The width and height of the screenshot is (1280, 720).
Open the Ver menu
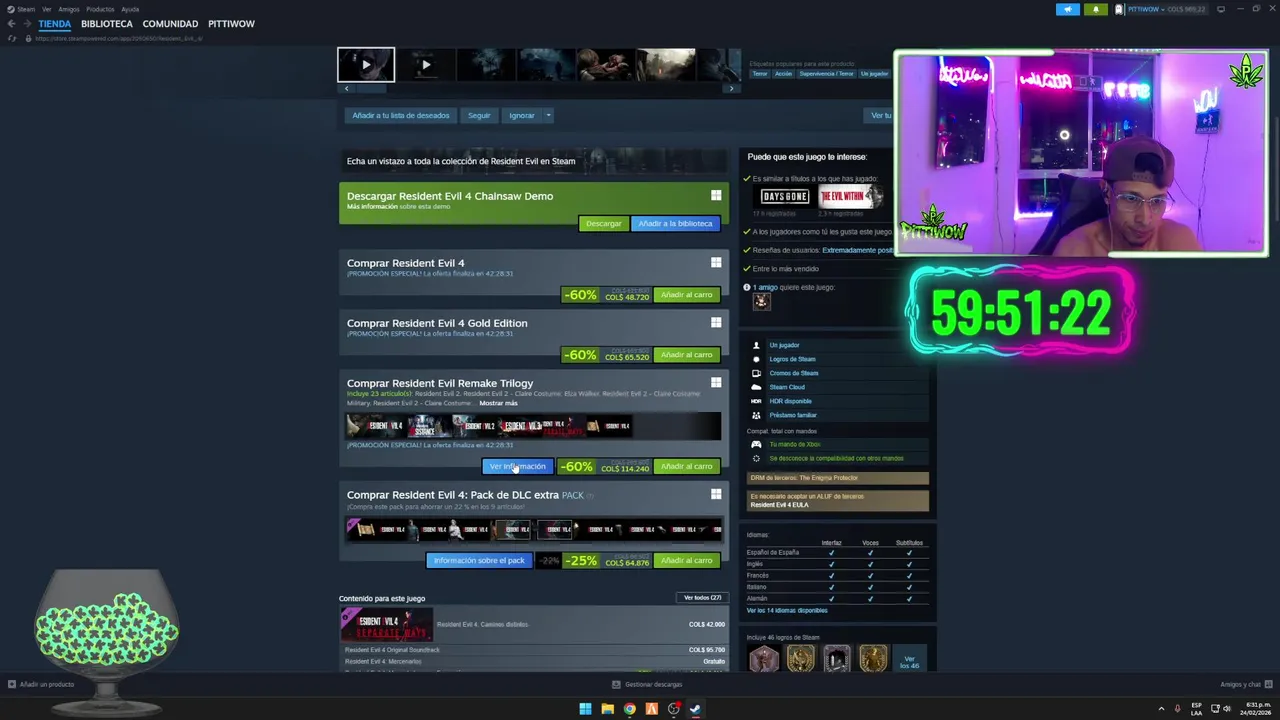point(46,9)
